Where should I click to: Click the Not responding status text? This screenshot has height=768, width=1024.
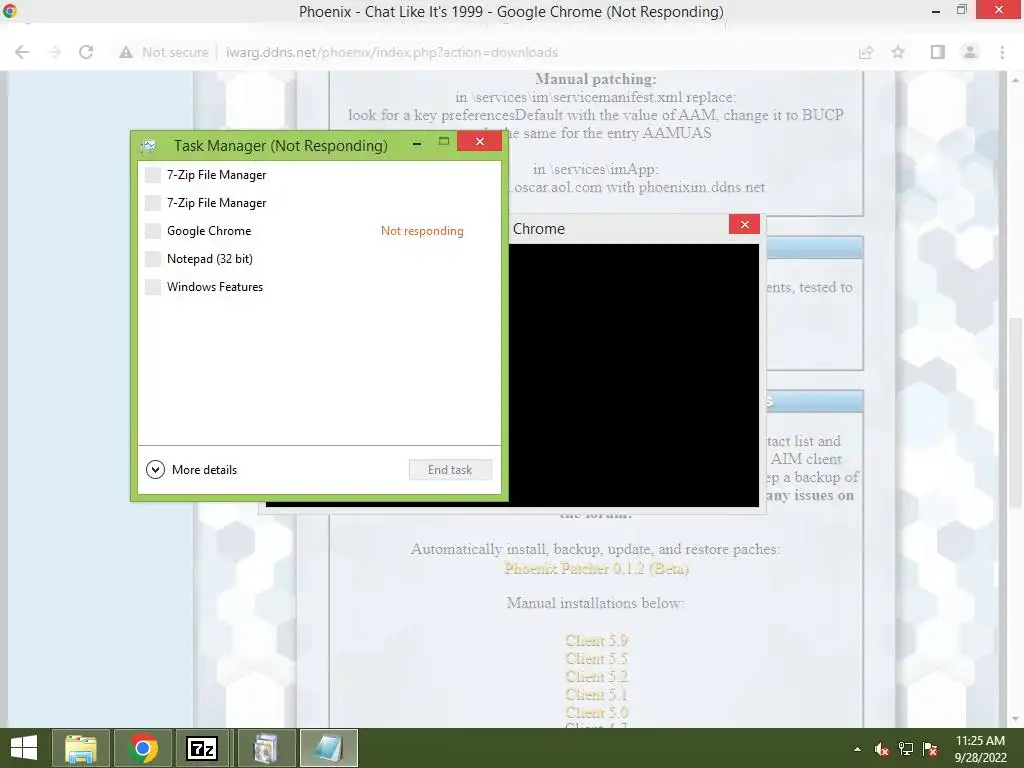[422, 231]
